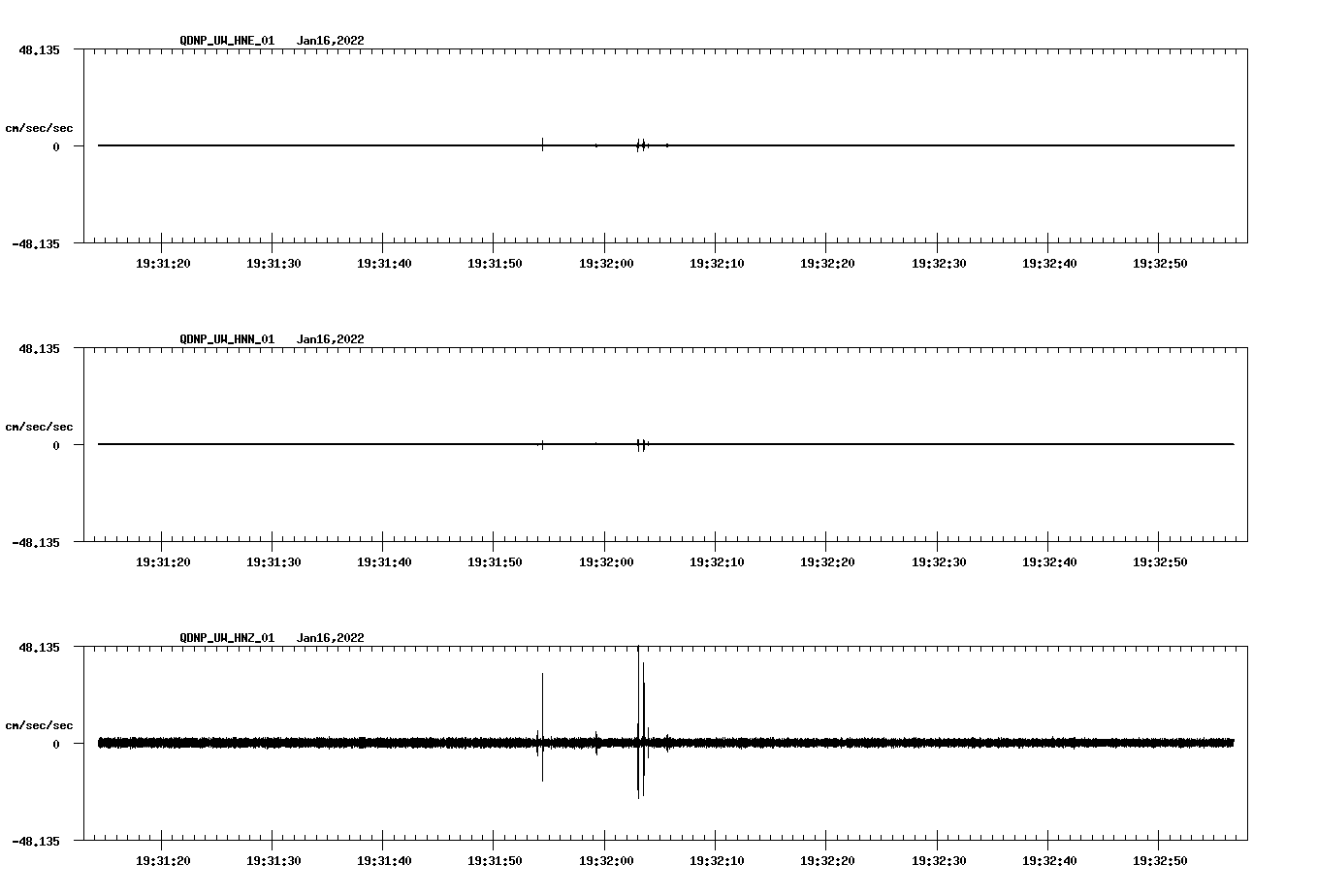Click the 19:32:40 time label under HNN plot

tap(1049, 562)
